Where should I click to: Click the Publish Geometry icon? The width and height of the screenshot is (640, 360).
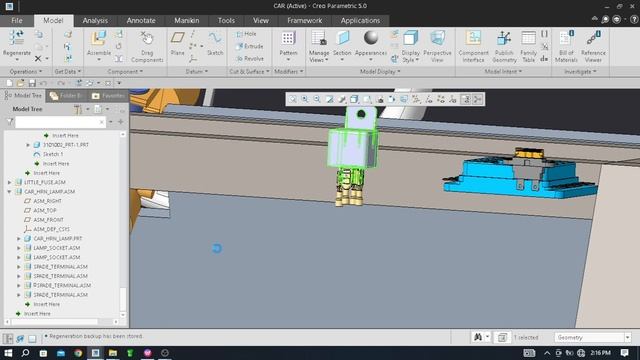tap(504, 38)
